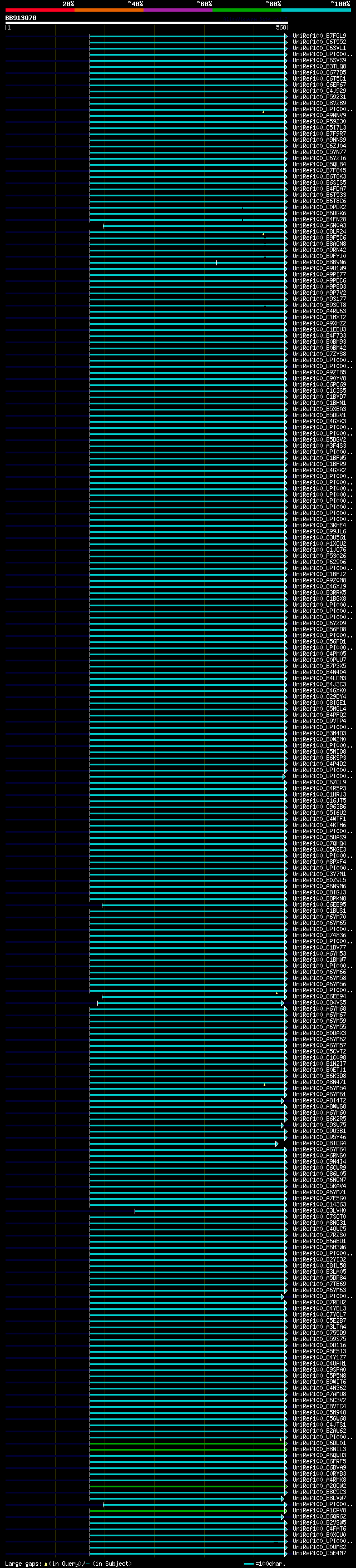Click the query end position 568
Viewport: 356px width, 1568px height.
[280, 27]
